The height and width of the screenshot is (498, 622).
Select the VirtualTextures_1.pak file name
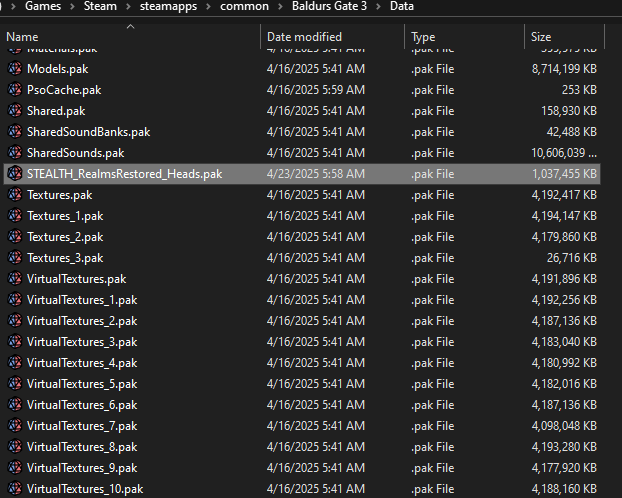coord(82,300)
